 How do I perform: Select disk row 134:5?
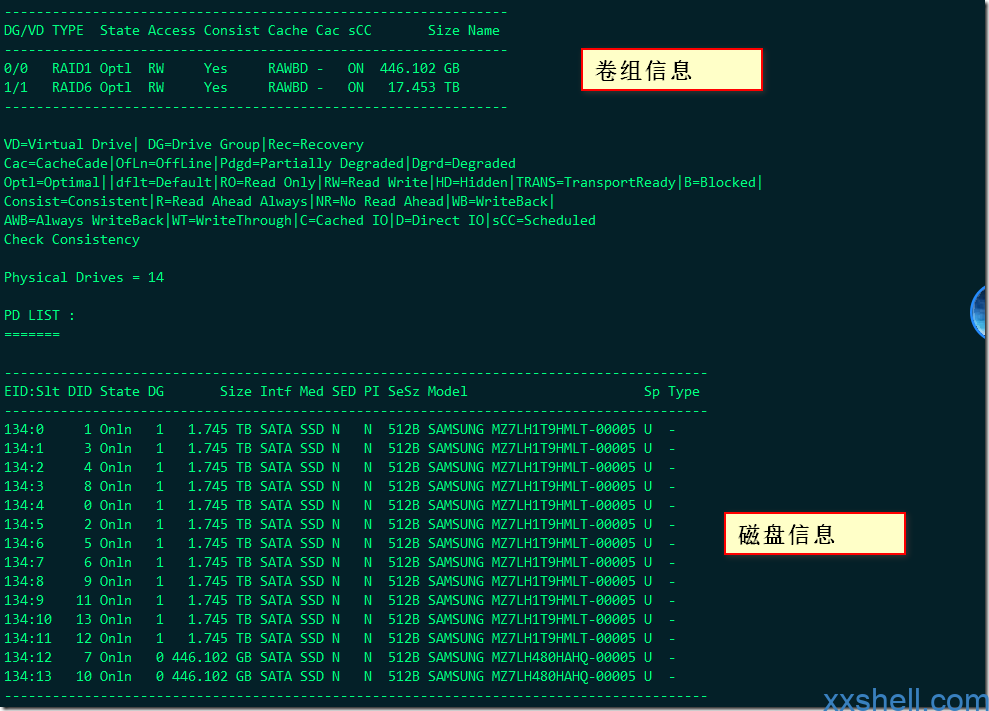coord(340,524)
